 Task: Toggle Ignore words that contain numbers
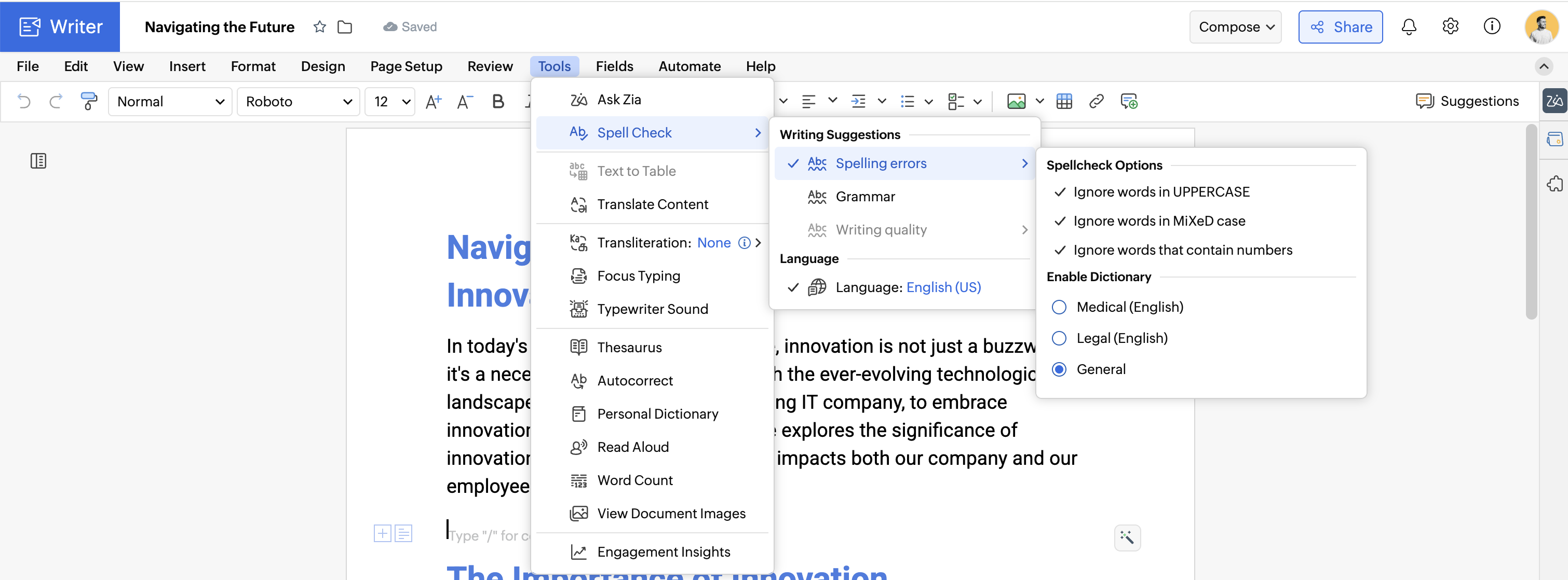tap(1182, 250)
